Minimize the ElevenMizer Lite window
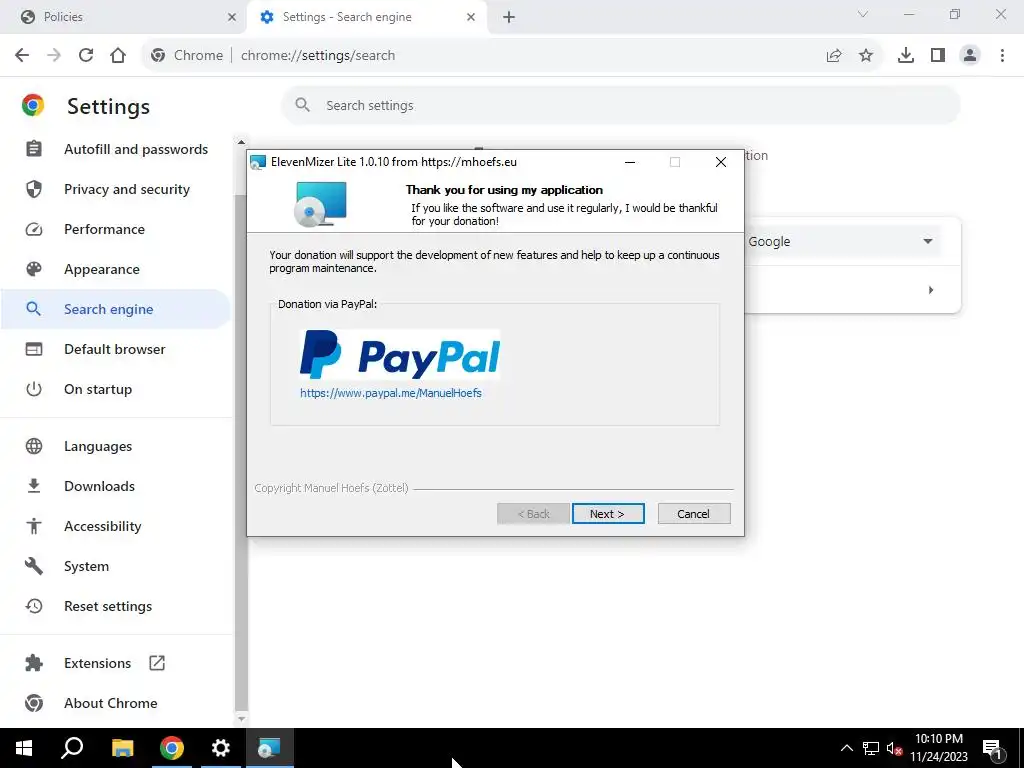1024x768 pixels. point(630,162)
